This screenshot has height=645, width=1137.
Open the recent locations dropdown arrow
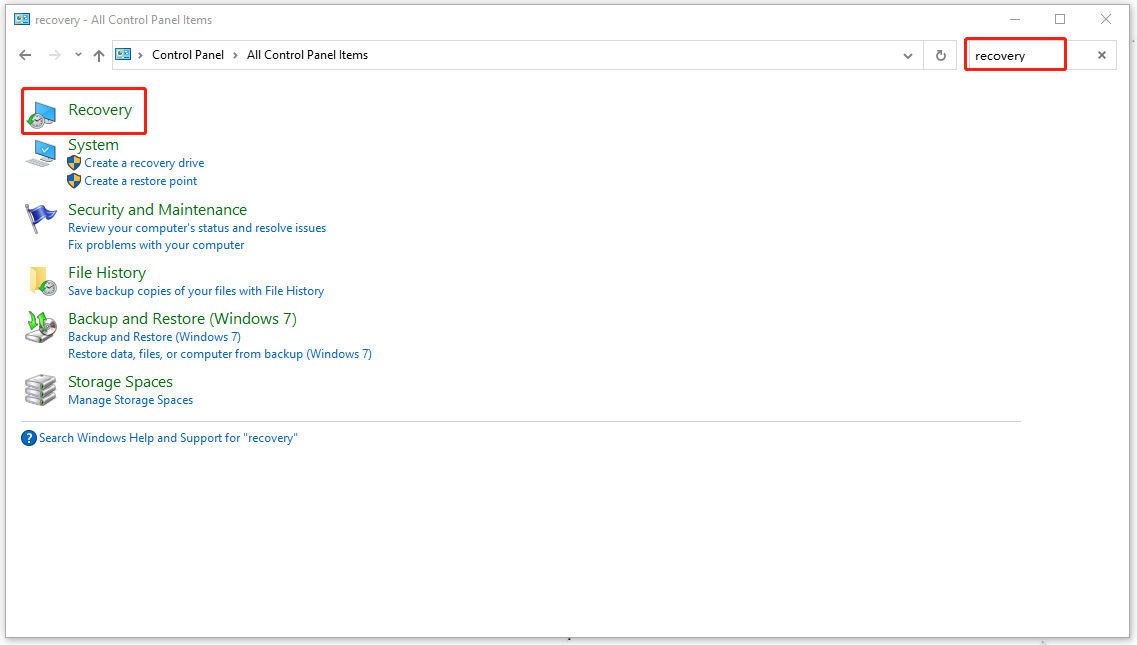coord(78,56)
